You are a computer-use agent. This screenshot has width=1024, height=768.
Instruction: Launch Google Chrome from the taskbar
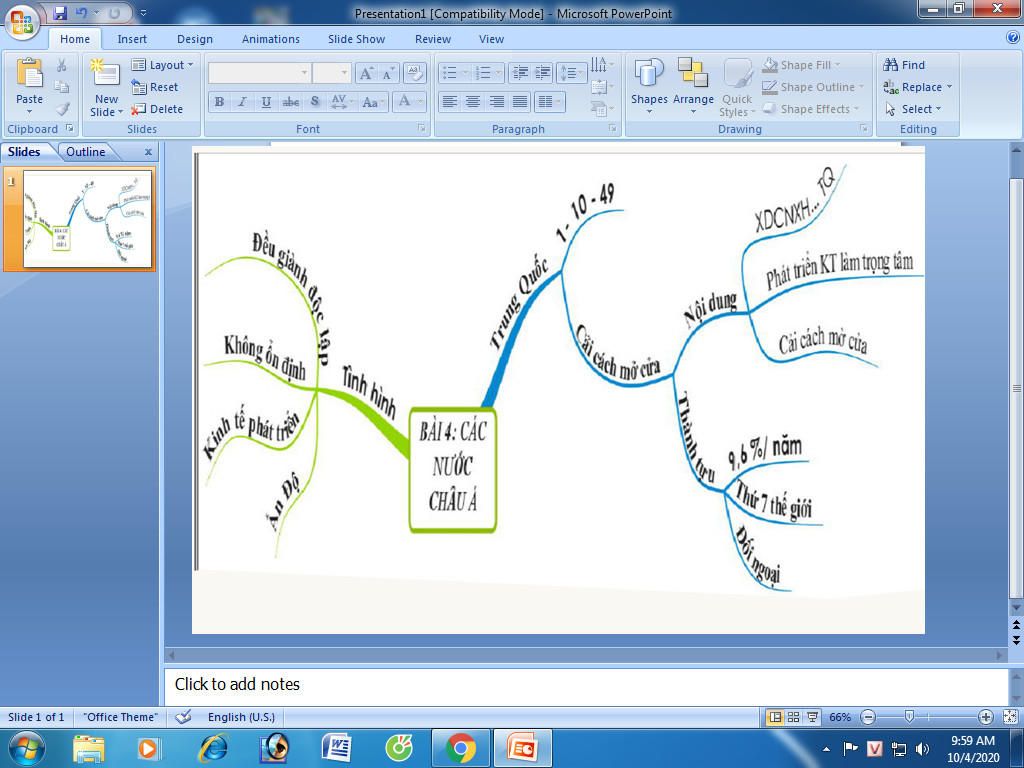pos(460,747)
